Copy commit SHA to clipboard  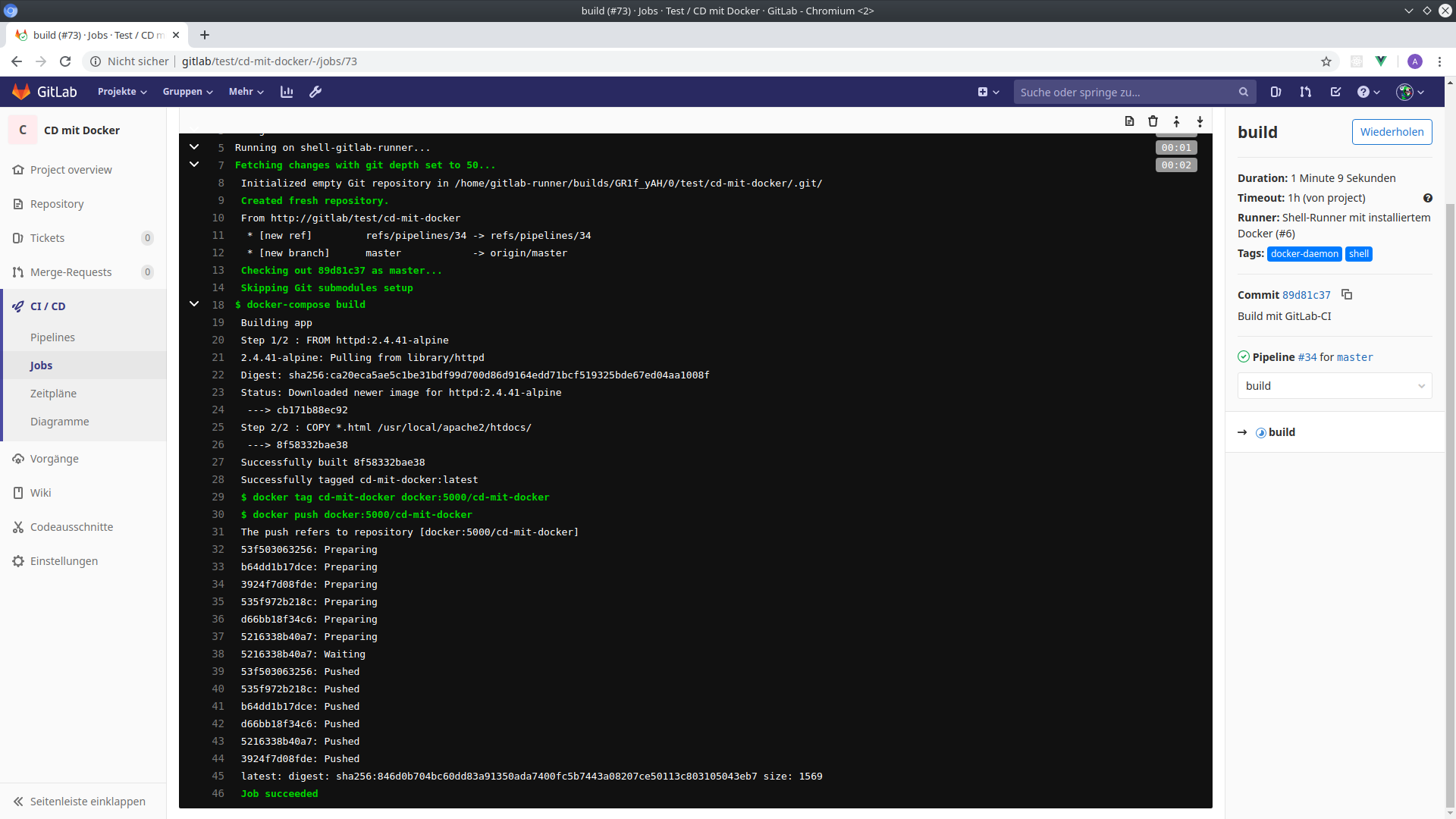pyautogui.click(x=1347, y=294)
